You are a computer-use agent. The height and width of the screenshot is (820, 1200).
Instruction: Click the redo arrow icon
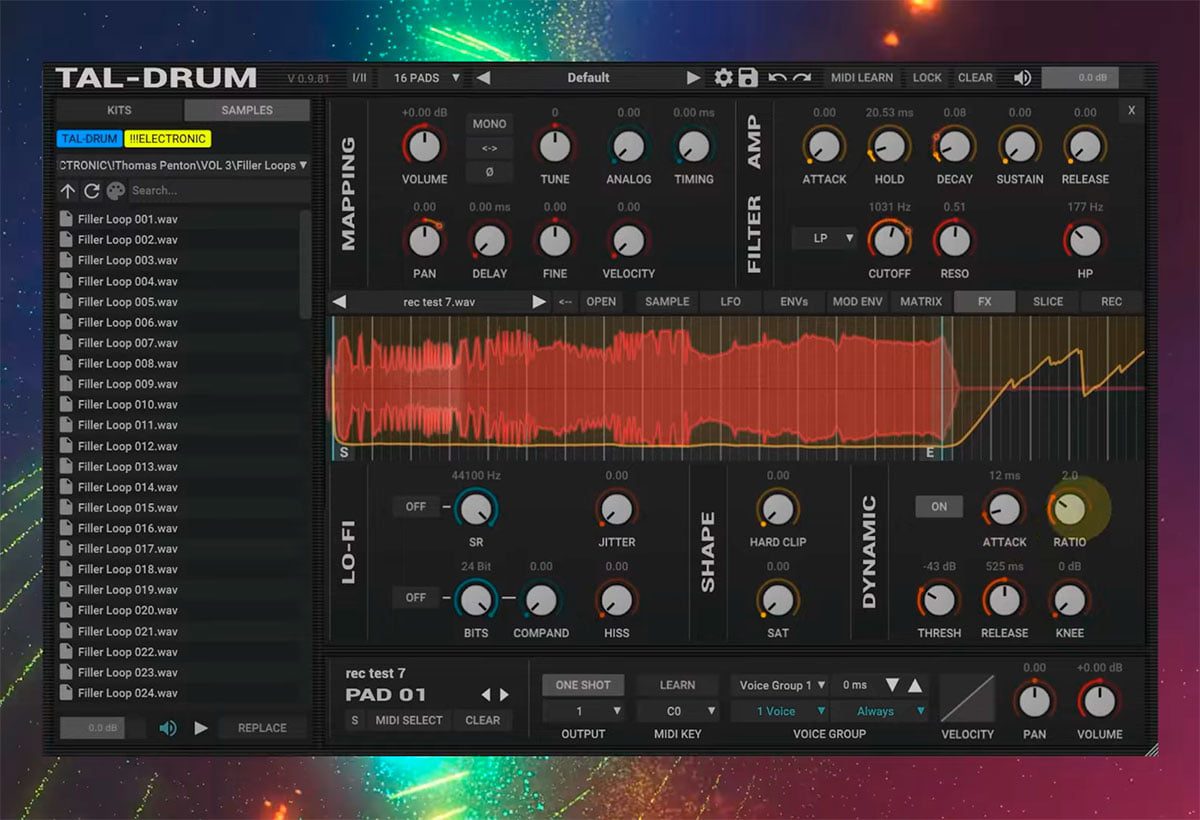point(804,78)
